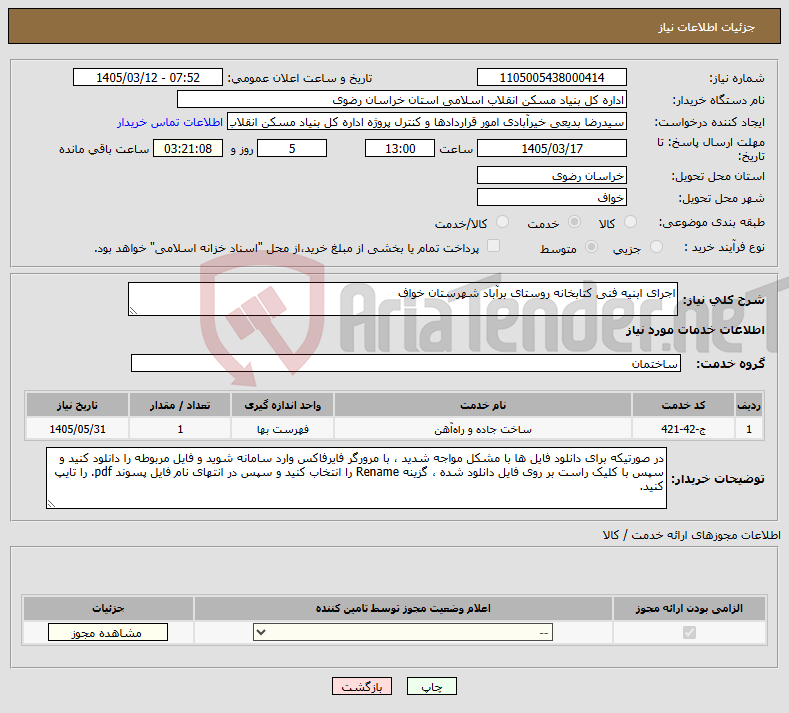Click the تعداد / مقدار column header
789x713 pixels.
point(180,405)
